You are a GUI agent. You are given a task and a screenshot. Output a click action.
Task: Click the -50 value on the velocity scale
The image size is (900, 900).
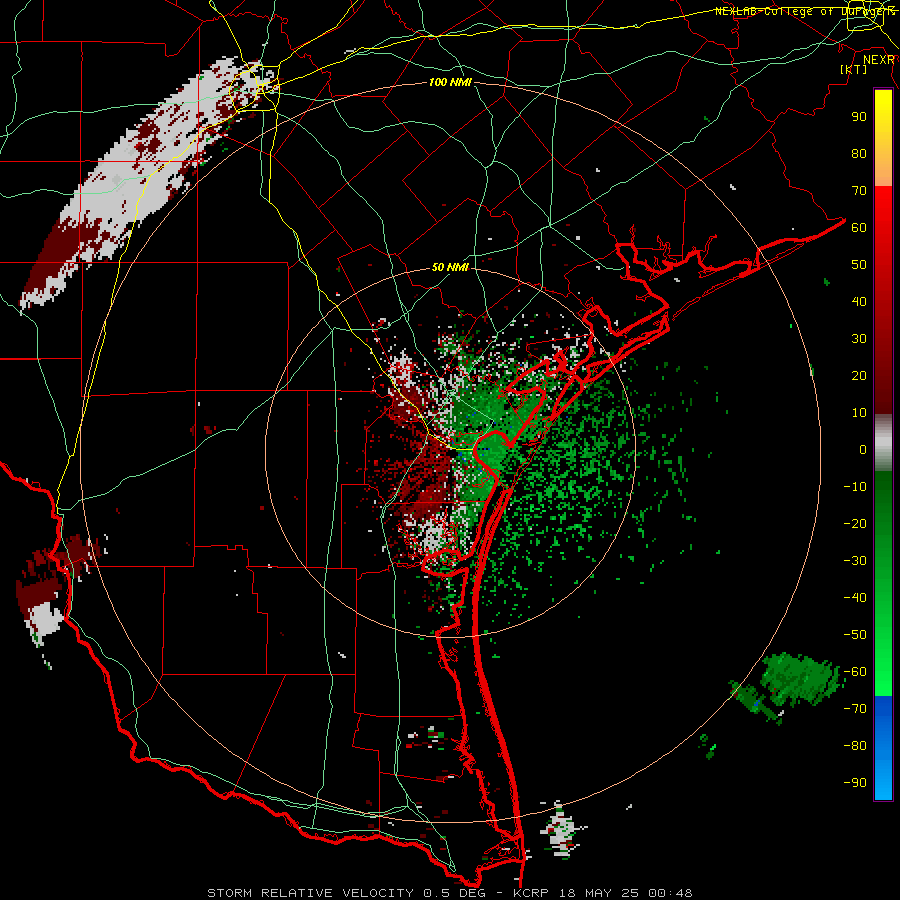(x=855, y=635)
